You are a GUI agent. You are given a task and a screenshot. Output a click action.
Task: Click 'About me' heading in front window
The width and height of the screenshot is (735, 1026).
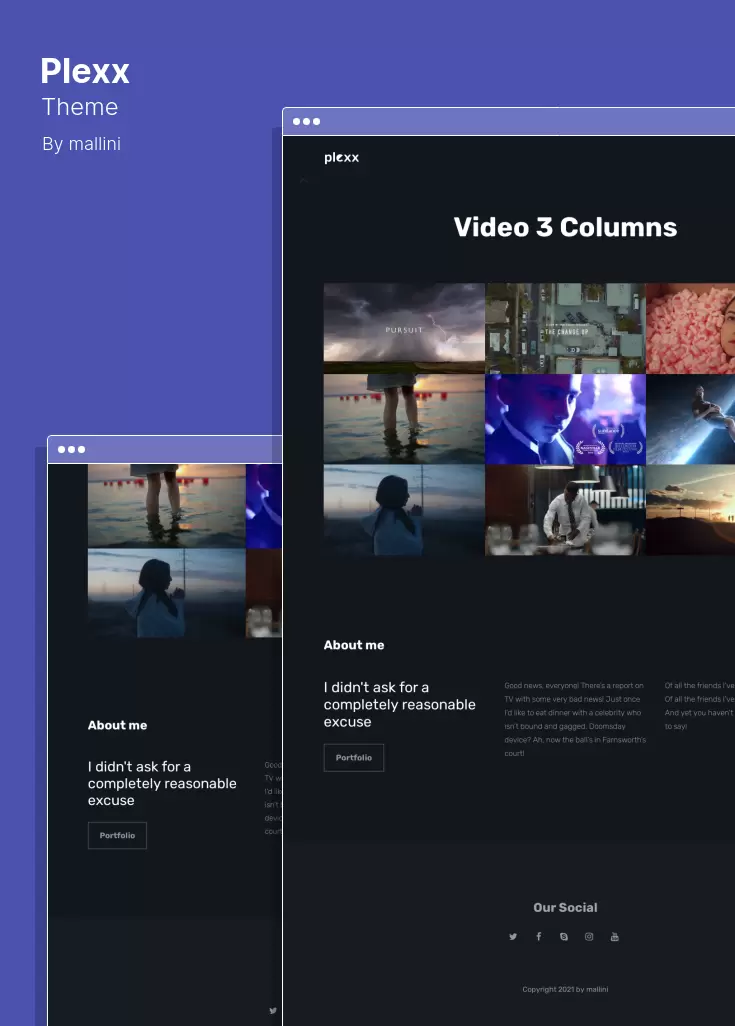click(354, 645)
